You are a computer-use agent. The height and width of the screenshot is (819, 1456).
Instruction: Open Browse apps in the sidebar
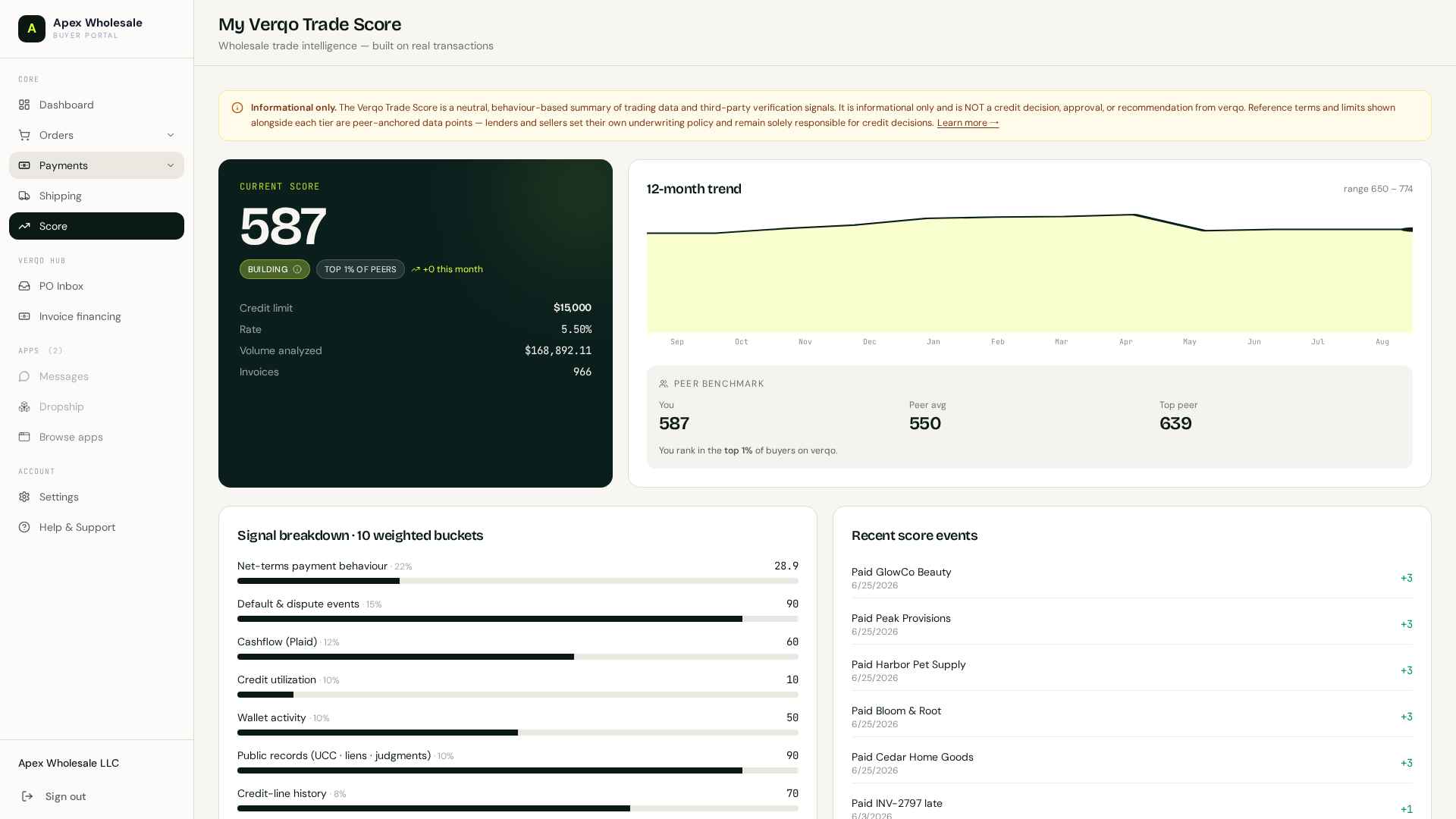pyautogui.click(x=96, y=437)
